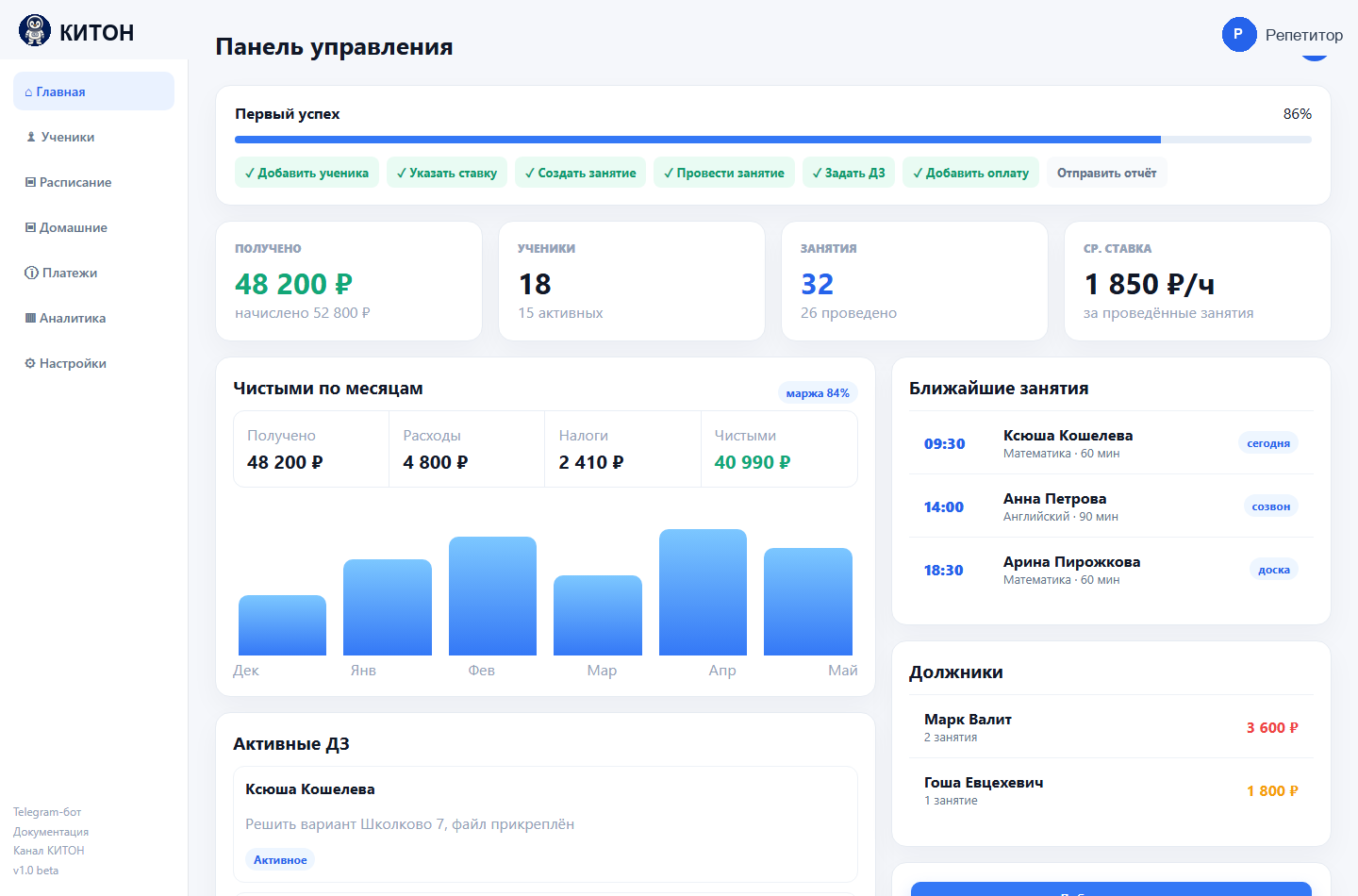Click the 'маржа 84%' badge

pyautogui.click(x=818, y=393)
